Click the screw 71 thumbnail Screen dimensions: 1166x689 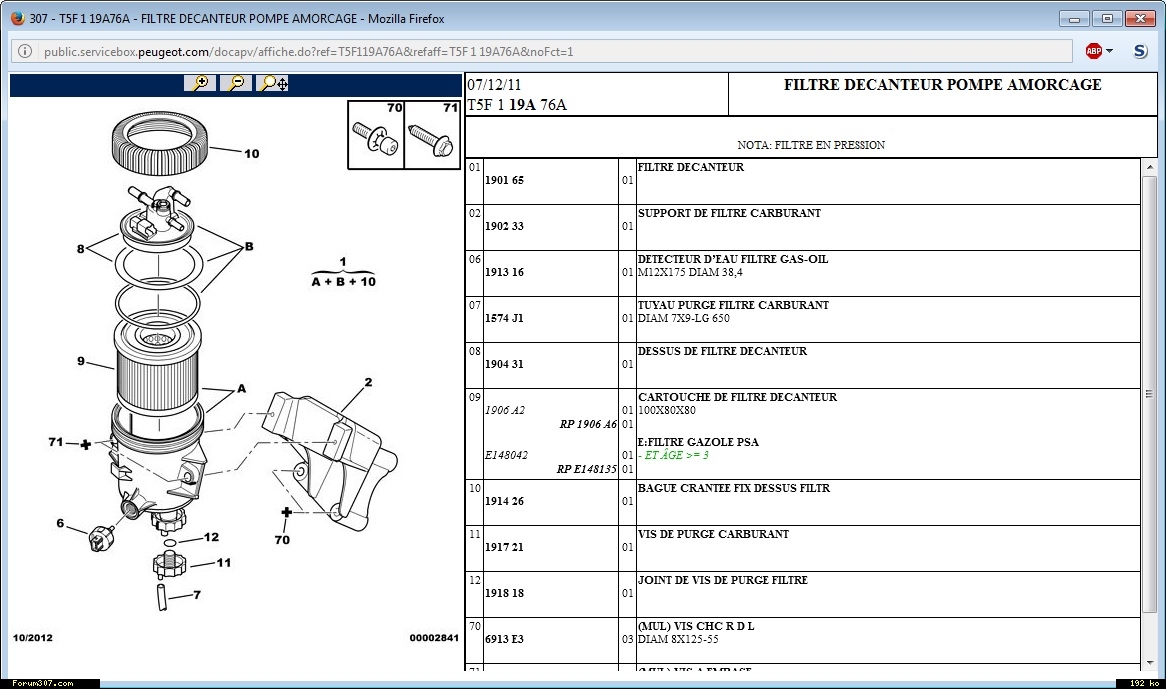point(432,136)
